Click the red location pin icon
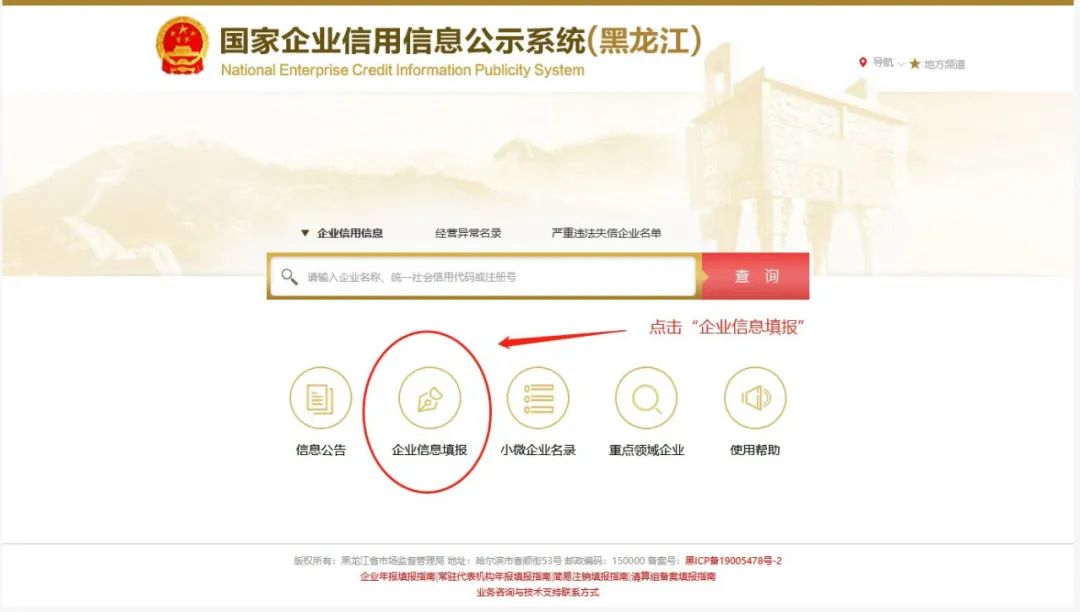This screenshot has width=1080, height=612. 862,63
